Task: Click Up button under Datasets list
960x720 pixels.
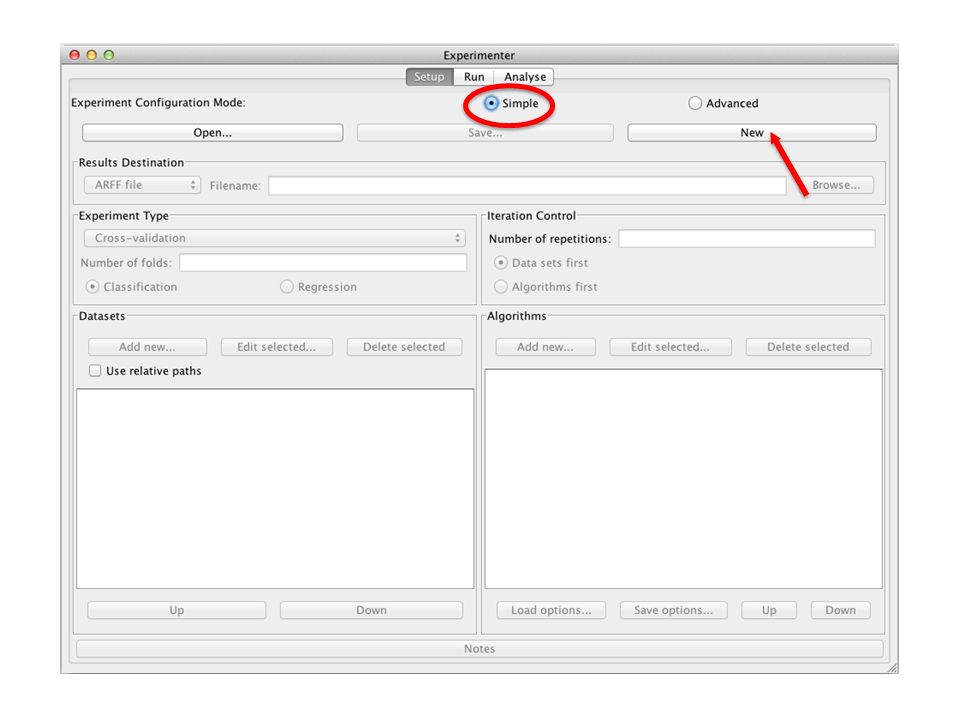Action: pyautogui.click(x=177, y=610)
